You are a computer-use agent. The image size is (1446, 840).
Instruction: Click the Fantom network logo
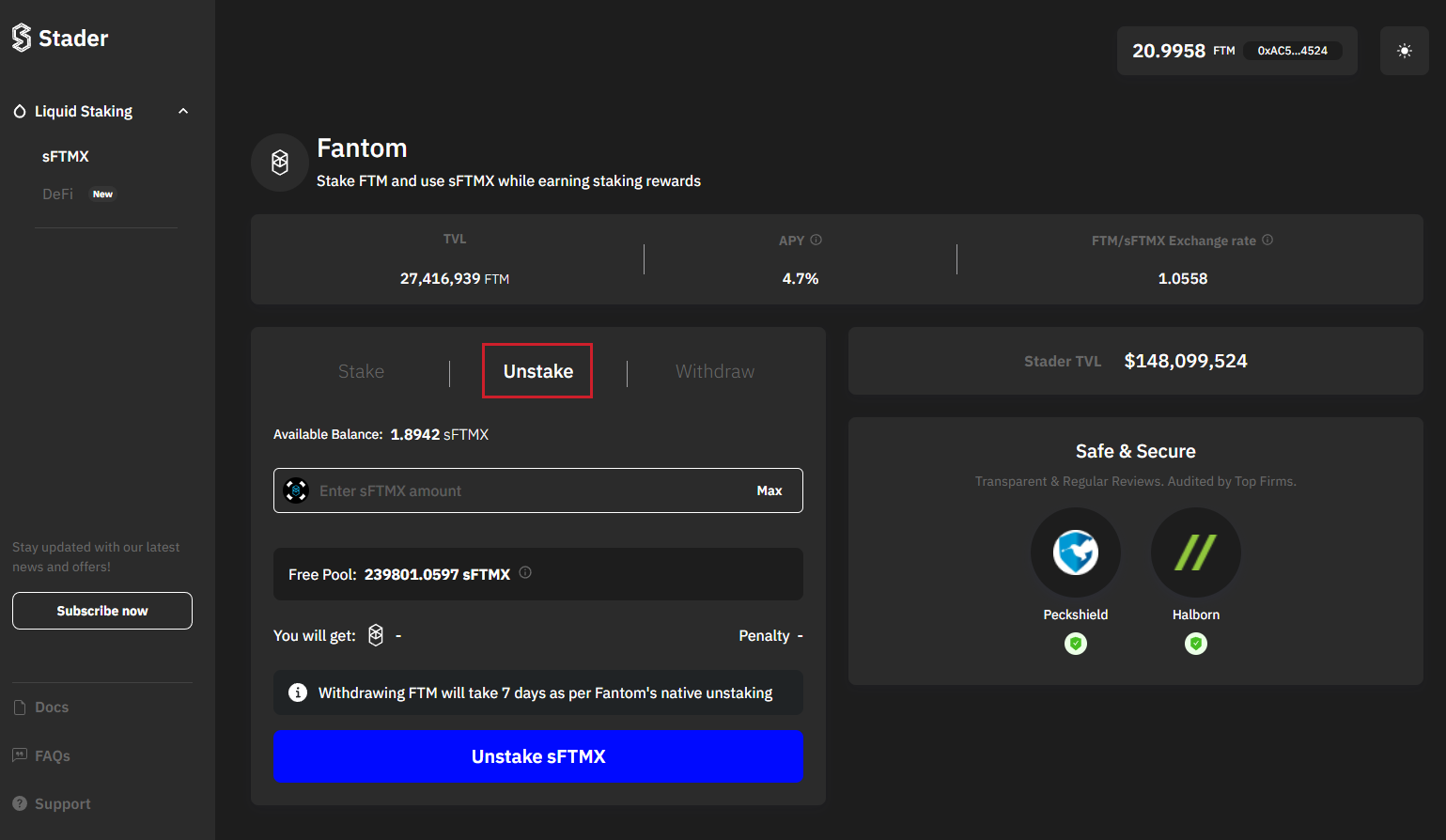[x=279, y=162]
